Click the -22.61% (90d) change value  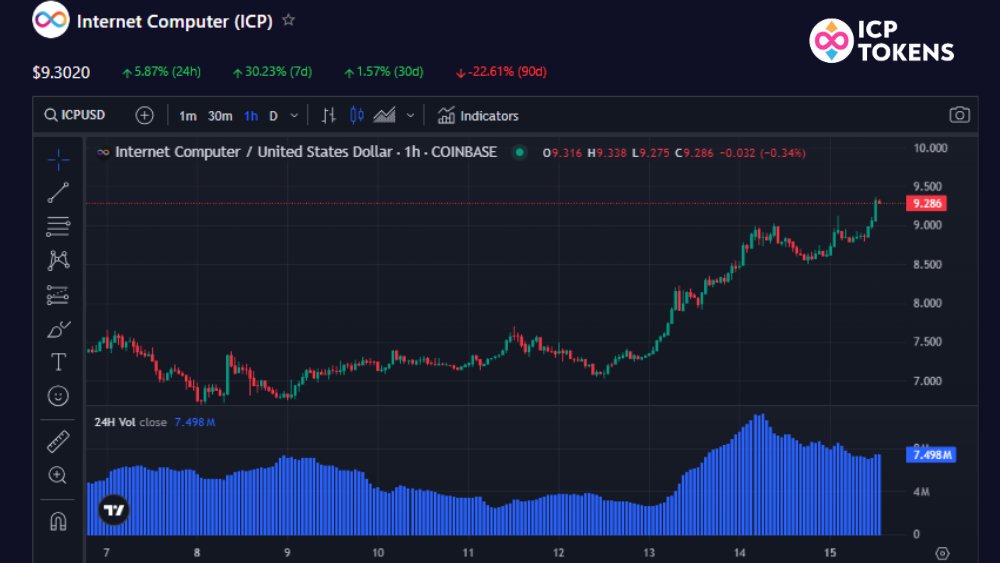pos(501,71)
